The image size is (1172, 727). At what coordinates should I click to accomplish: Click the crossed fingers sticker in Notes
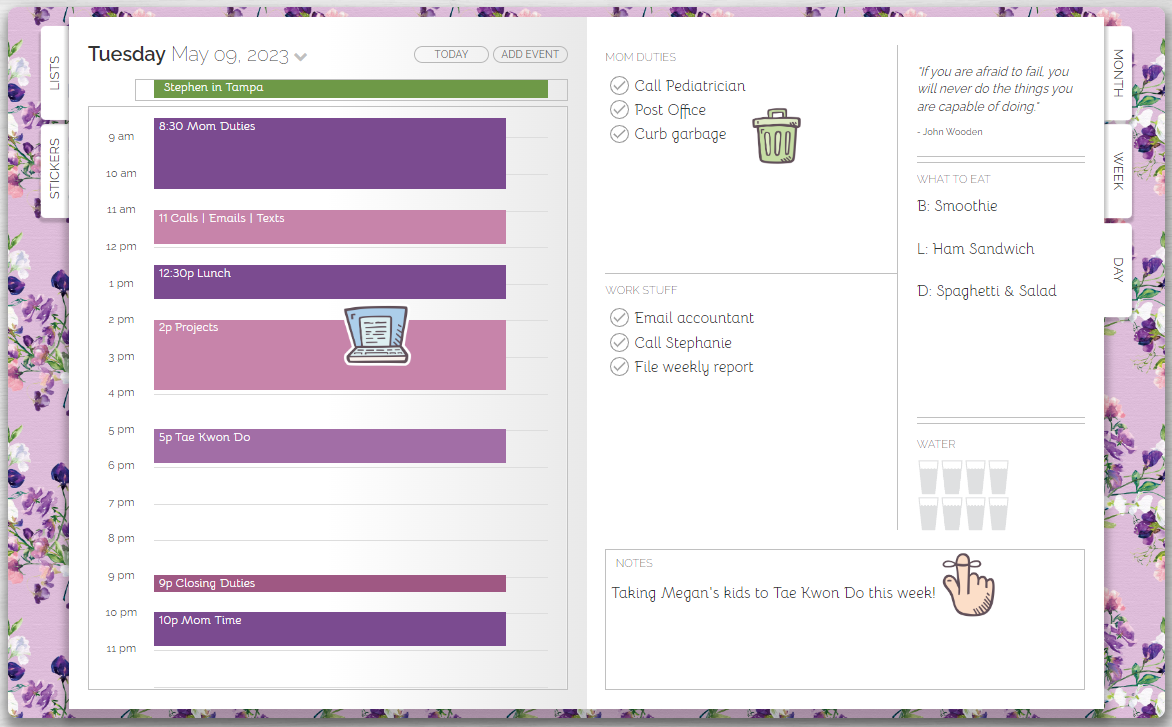(968, 584)
